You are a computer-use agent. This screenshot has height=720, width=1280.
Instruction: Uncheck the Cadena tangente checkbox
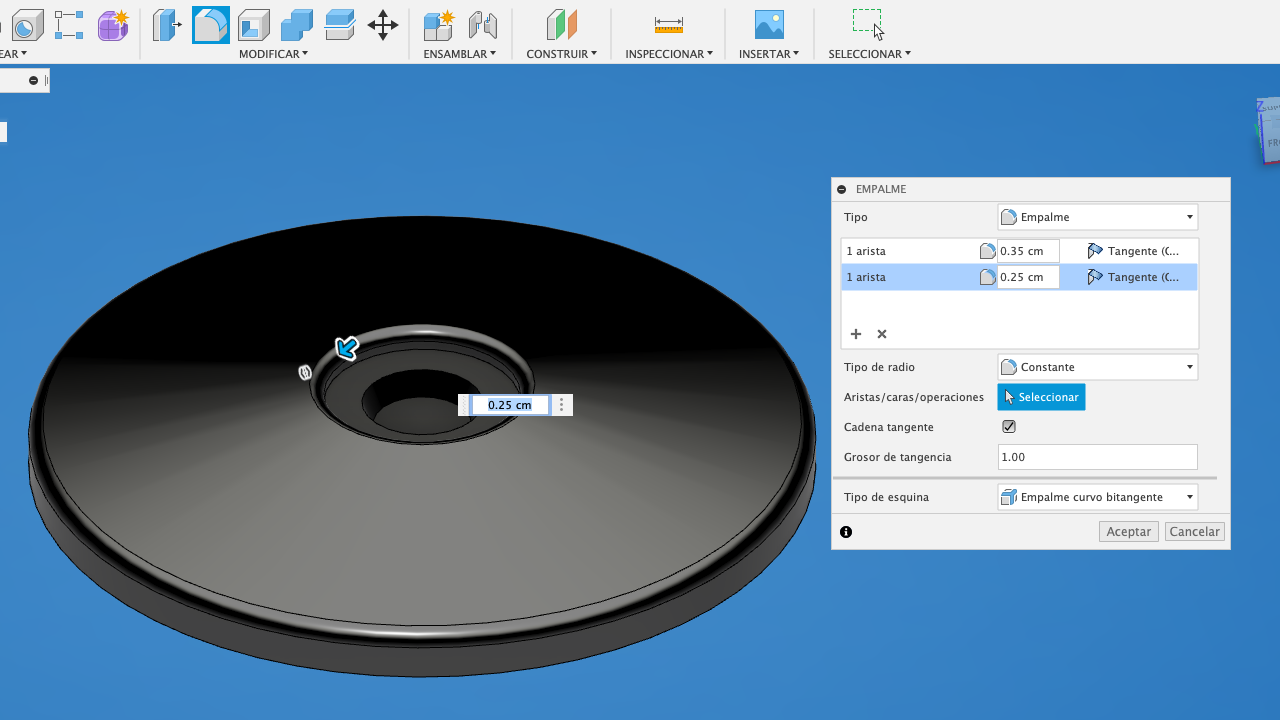[x=1009, y=427]
